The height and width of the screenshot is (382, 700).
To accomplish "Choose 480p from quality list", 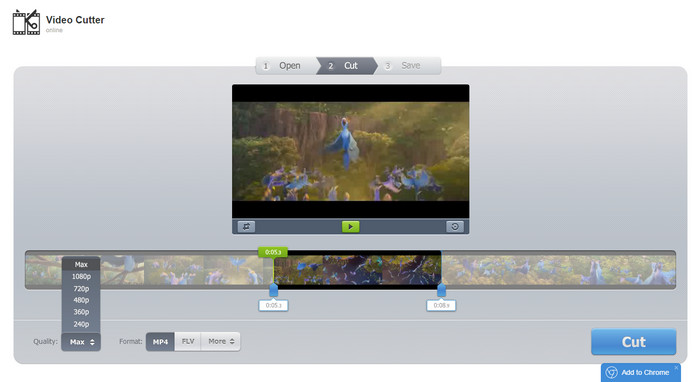I will [x=81, y=300].
